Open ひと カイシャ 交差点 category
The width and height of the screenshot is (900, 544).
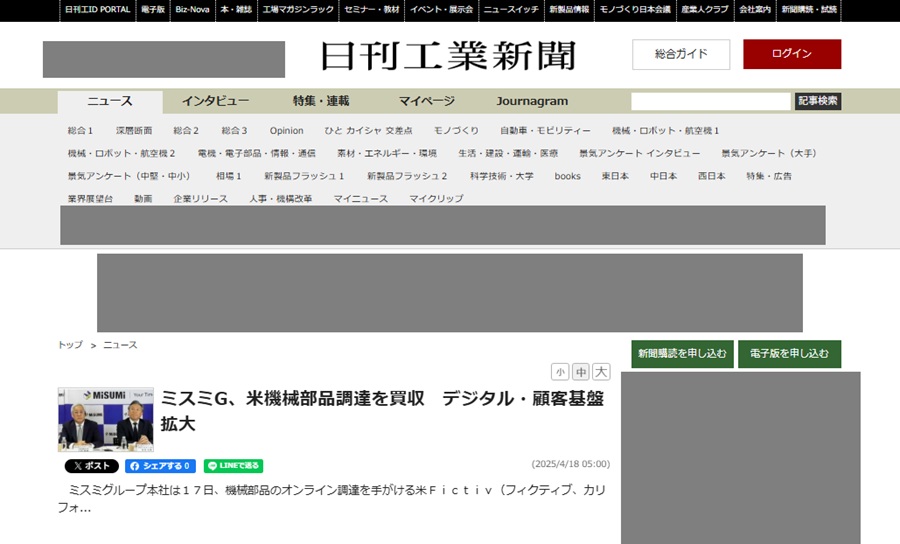[368, 131]
